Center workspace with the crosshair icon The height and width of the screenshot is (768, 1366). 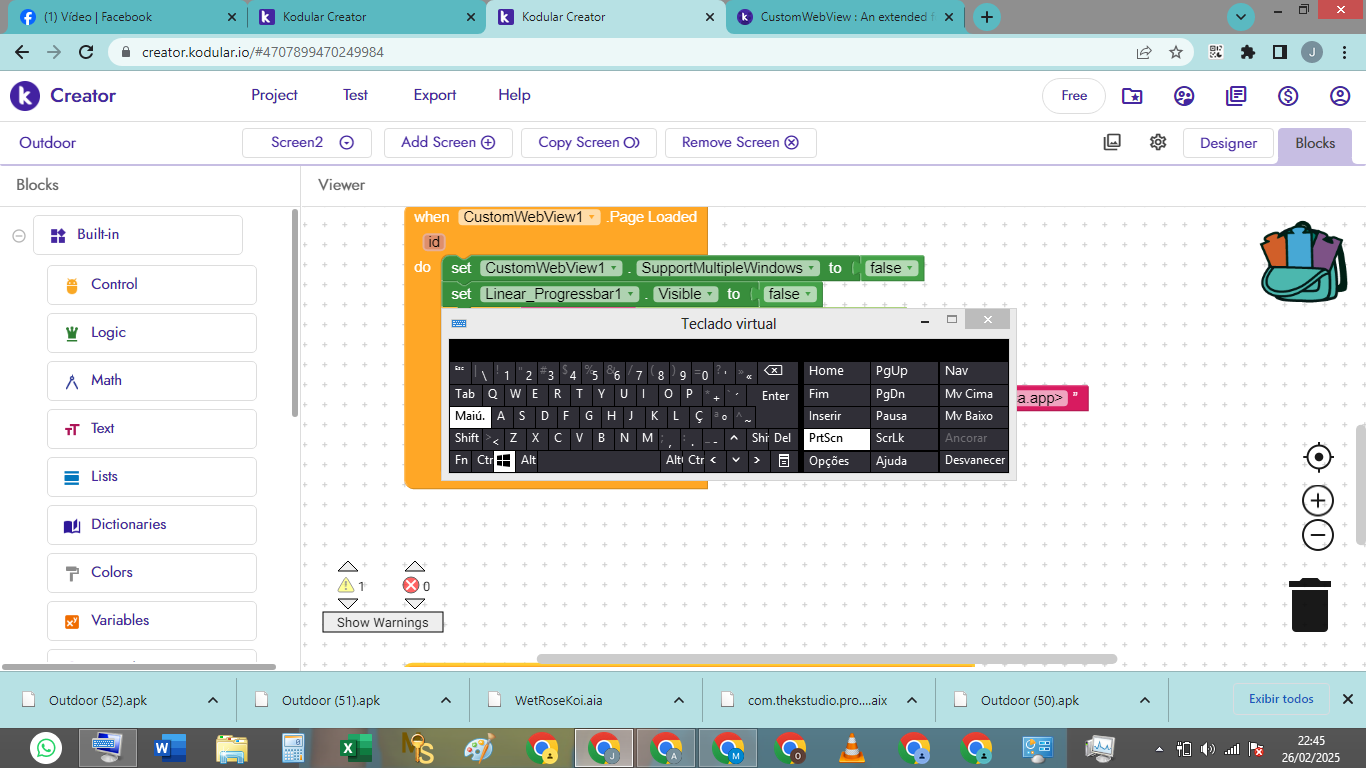(x=1318, y=457)
